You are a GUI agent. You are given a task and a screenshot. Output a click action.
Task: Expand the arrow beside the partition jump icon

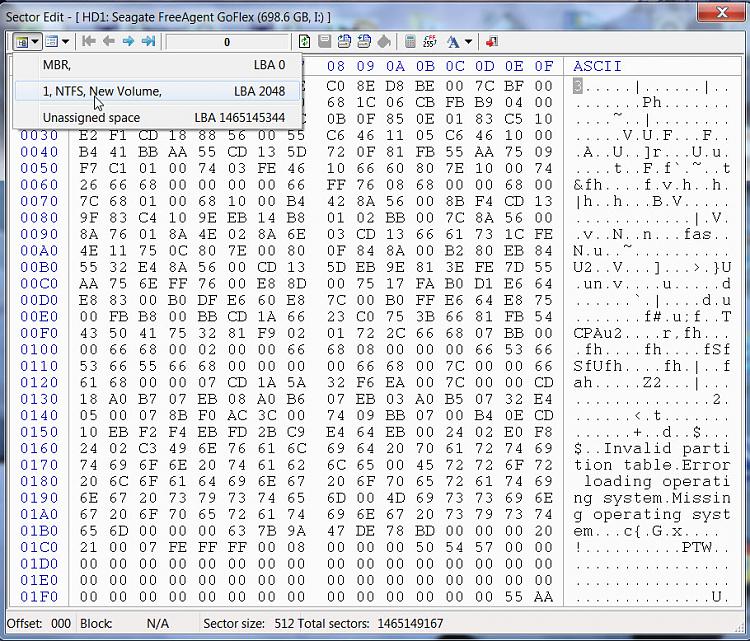tap(35, 42)
